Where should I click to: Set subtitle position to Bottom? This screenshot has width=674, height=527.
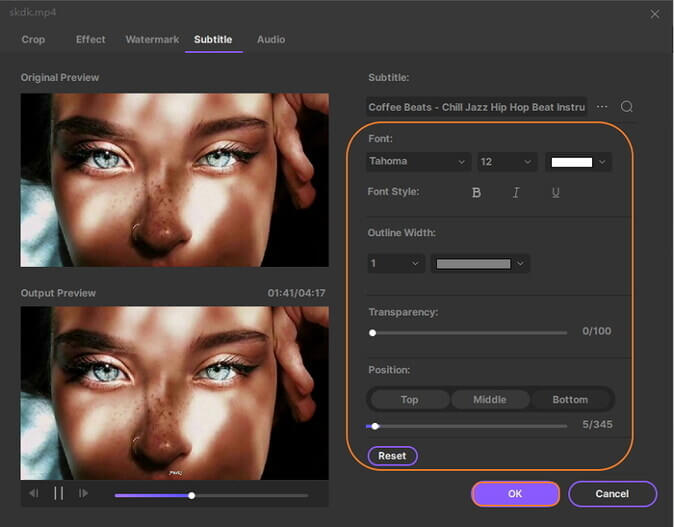pyautogui.click(x=570, y=399)
